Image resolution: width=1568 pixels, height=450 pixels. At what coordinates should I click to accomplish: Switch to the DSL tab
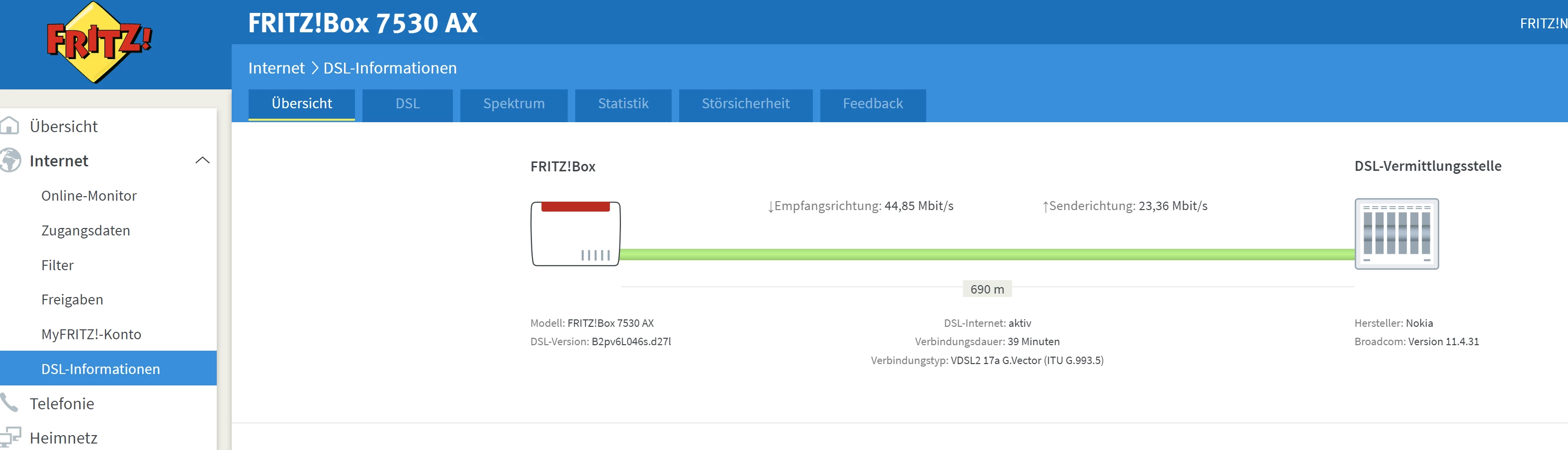point(407,105)
